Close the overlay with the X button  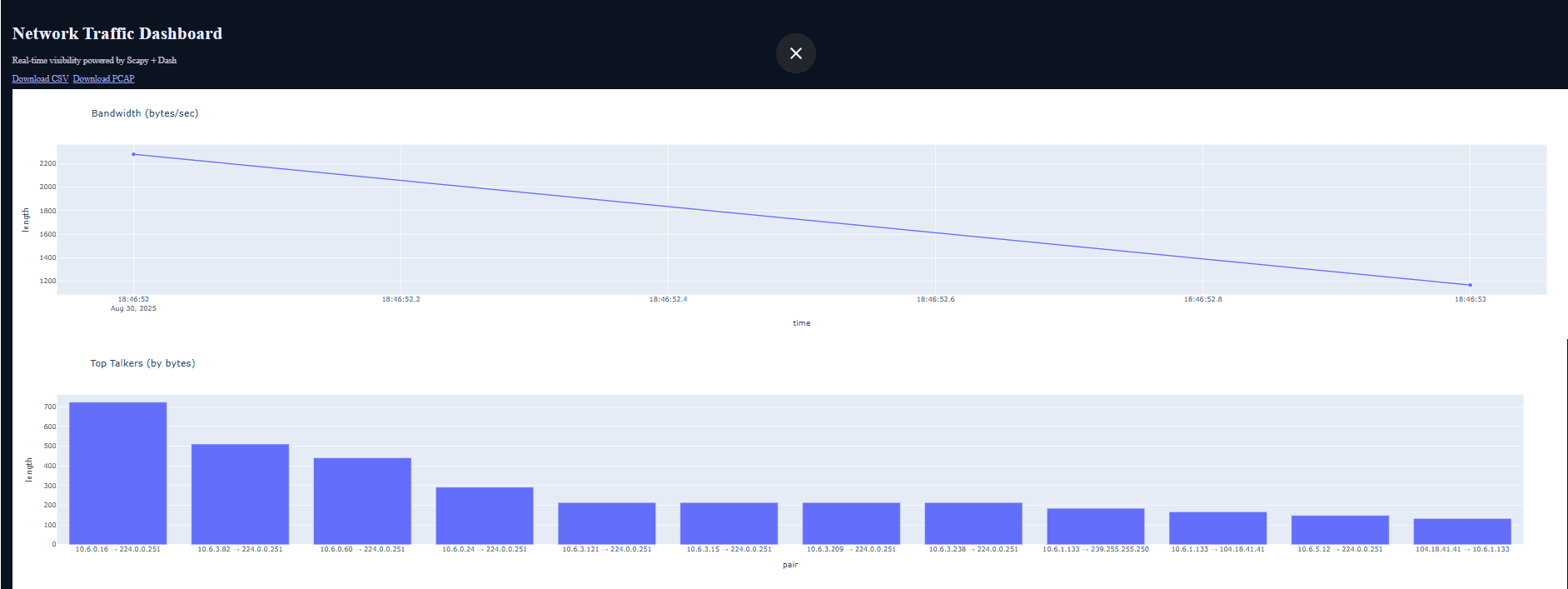(x=795, y=53)
